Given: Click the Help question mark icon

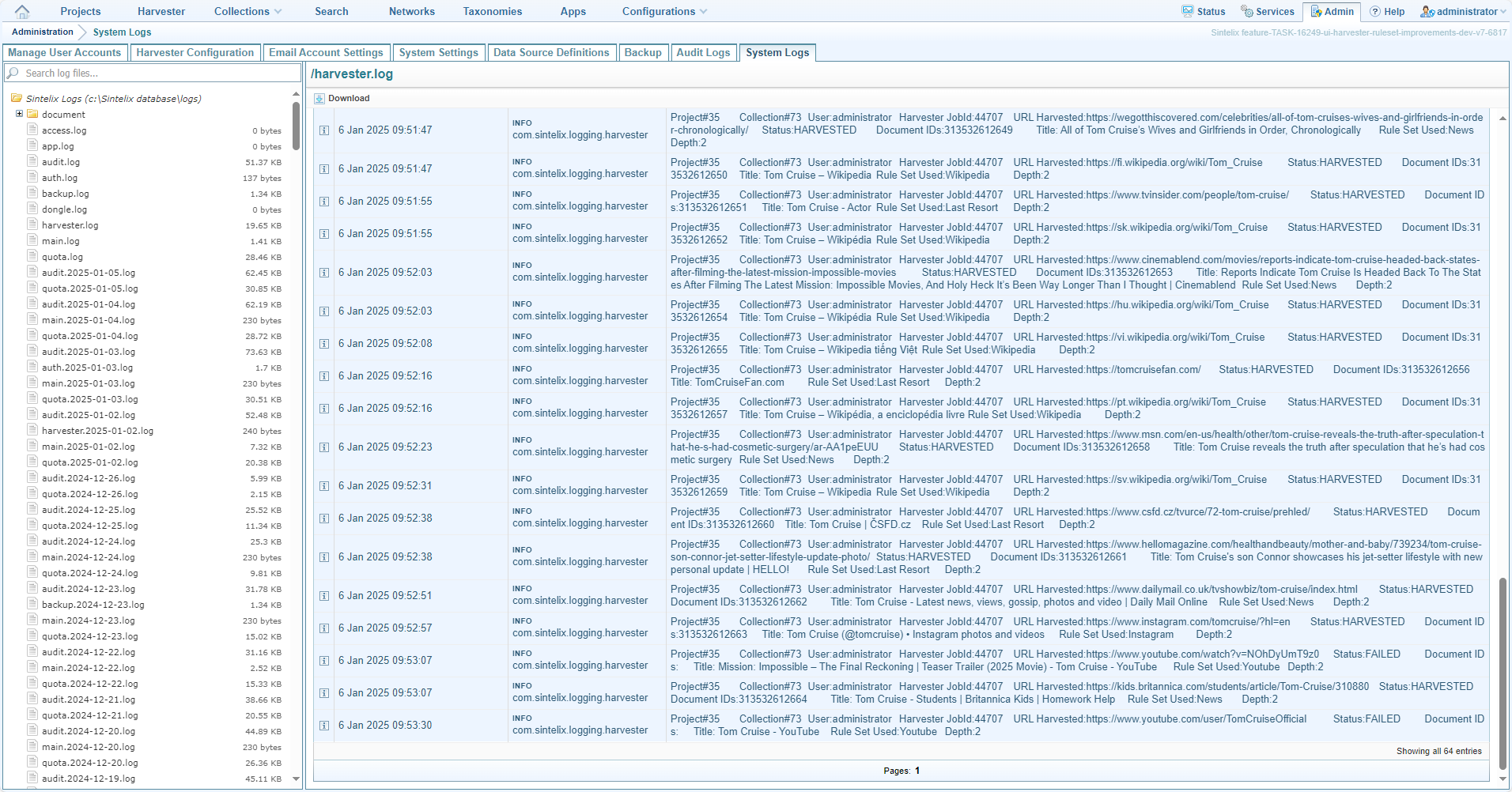Looking at the screenshot, I should tap(1375, 11).
